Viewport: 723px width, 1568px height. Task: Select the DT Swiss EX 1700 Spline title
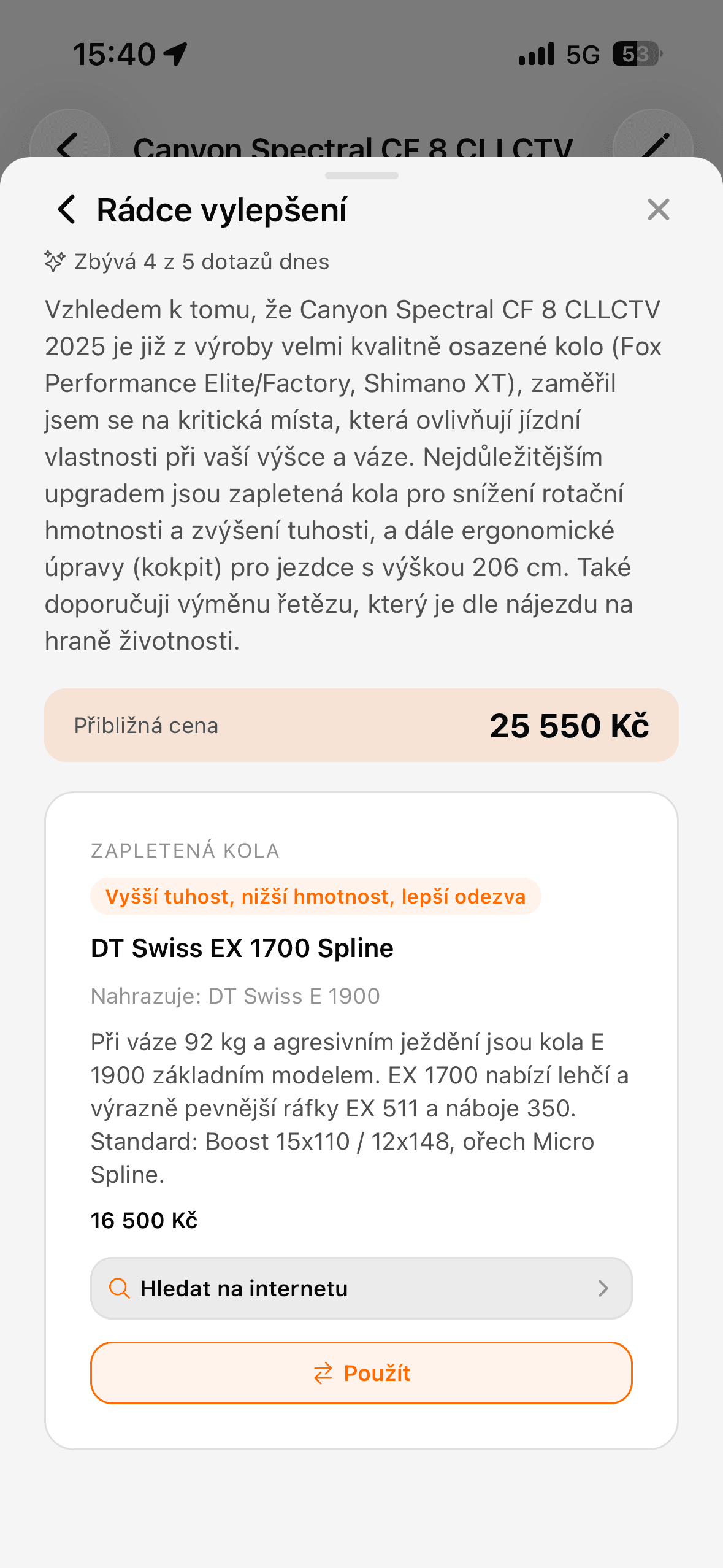(242, 948)
